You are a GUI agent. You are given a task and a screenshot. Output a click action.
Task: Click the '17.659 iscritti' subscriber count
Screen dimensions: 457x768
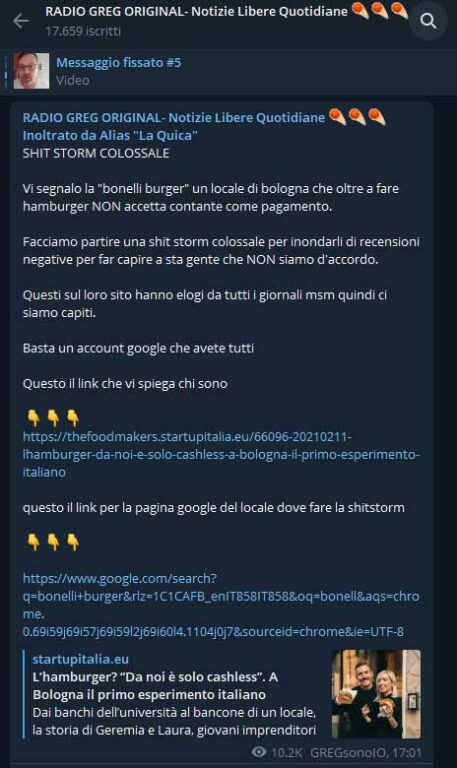(83, 31)
